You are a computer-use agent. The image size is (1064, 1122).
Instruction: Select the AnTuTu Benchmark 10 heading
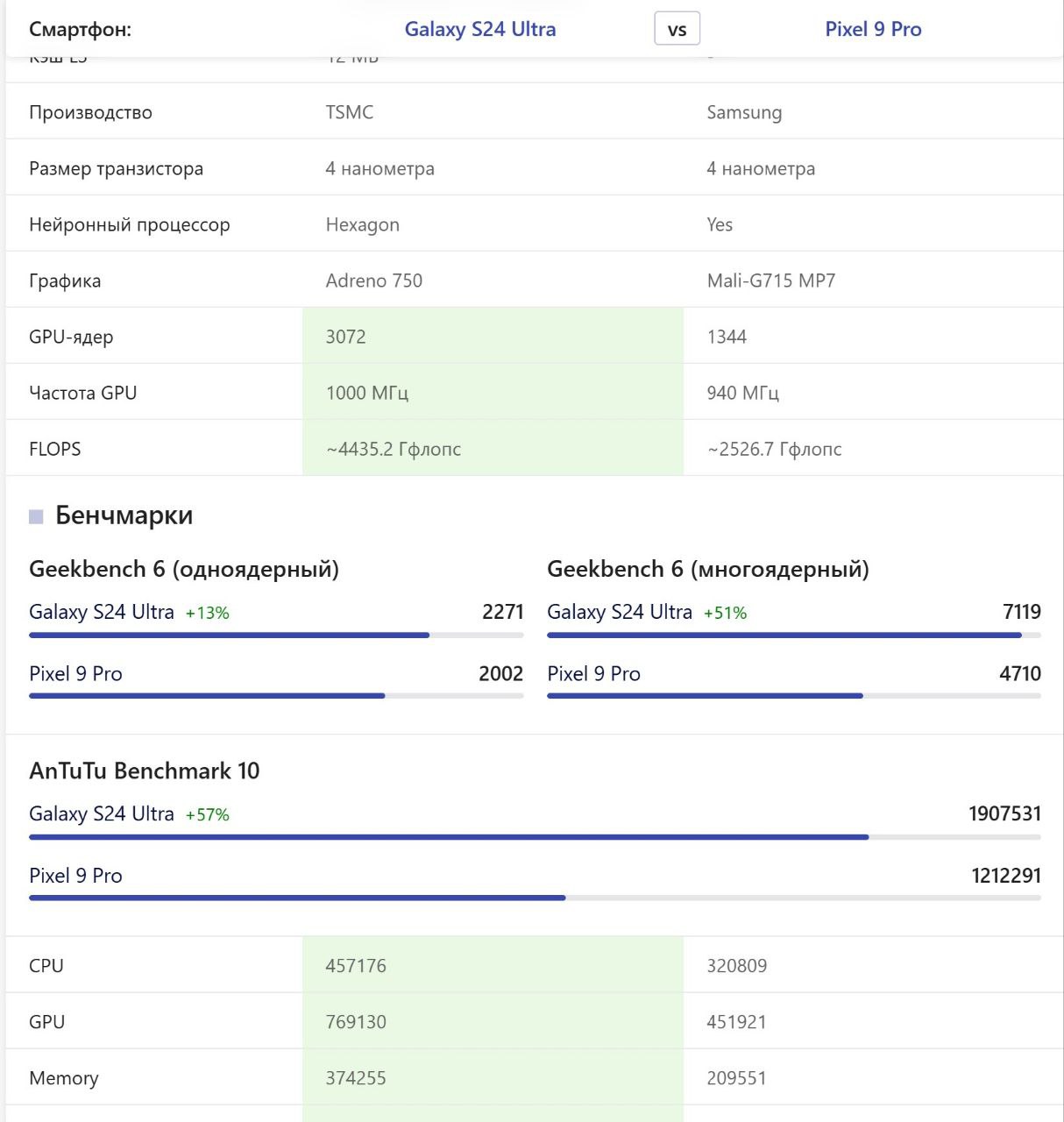click(x=145, y=770)
